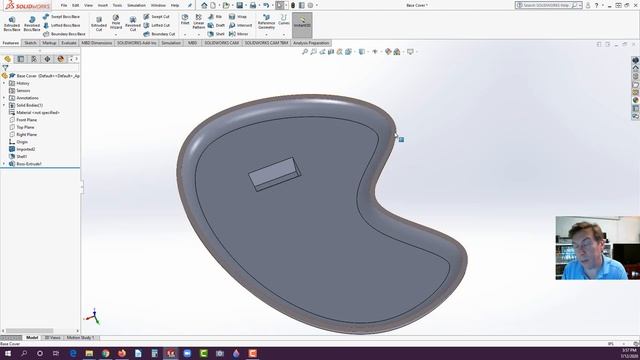Viewport: 640px width, 360px height.
Task: Select the Fillet tool
Action: coord(185,20)
